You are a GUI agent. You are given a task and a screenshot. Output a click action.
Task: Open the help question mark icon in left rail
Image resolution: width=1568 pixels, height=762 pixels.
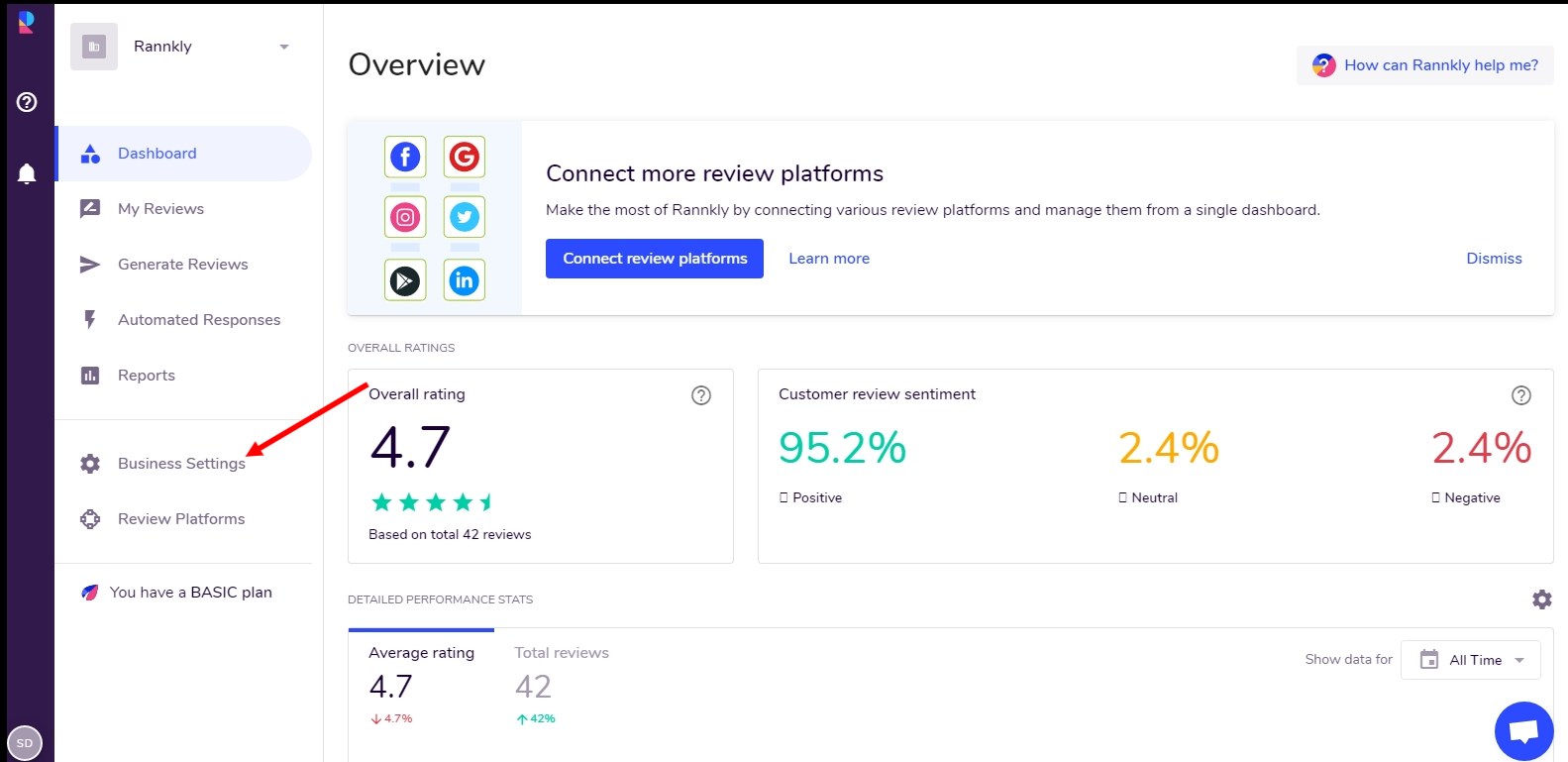[x=27, y=102]
